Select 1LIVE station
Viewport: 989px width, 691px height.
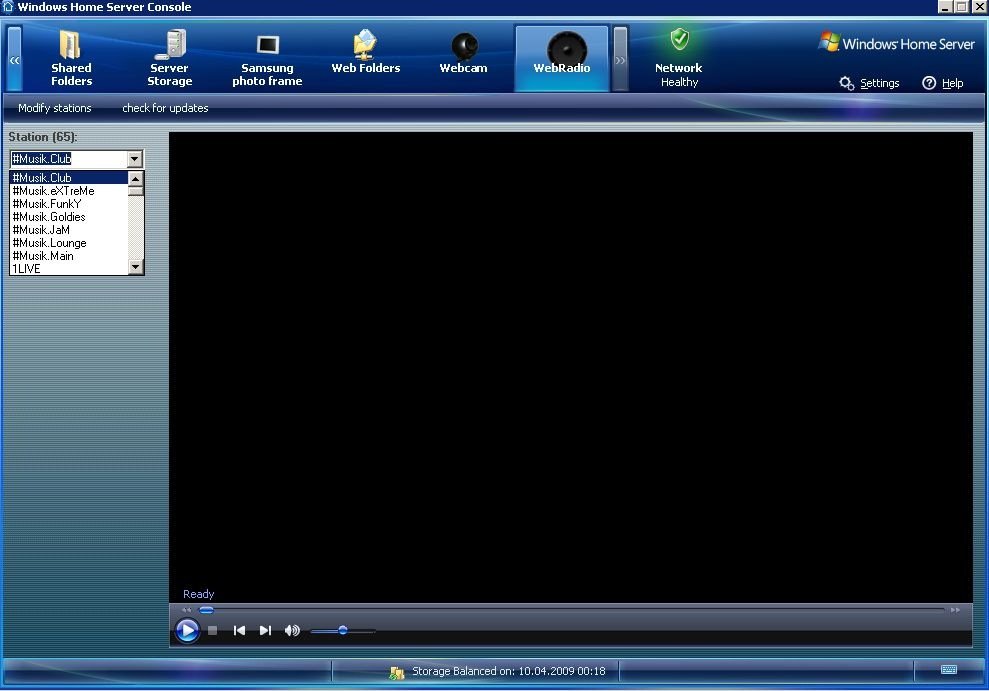(x=69, y=269)
